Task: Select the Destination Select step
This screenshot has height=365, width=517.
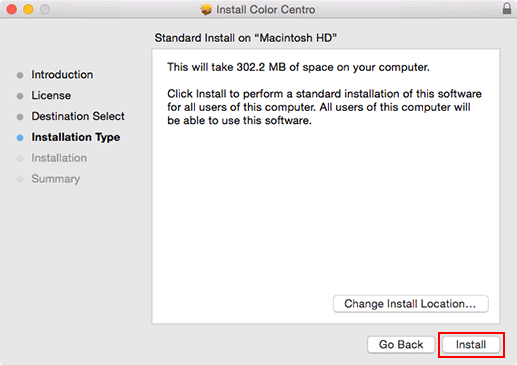Action: (78, 116)
